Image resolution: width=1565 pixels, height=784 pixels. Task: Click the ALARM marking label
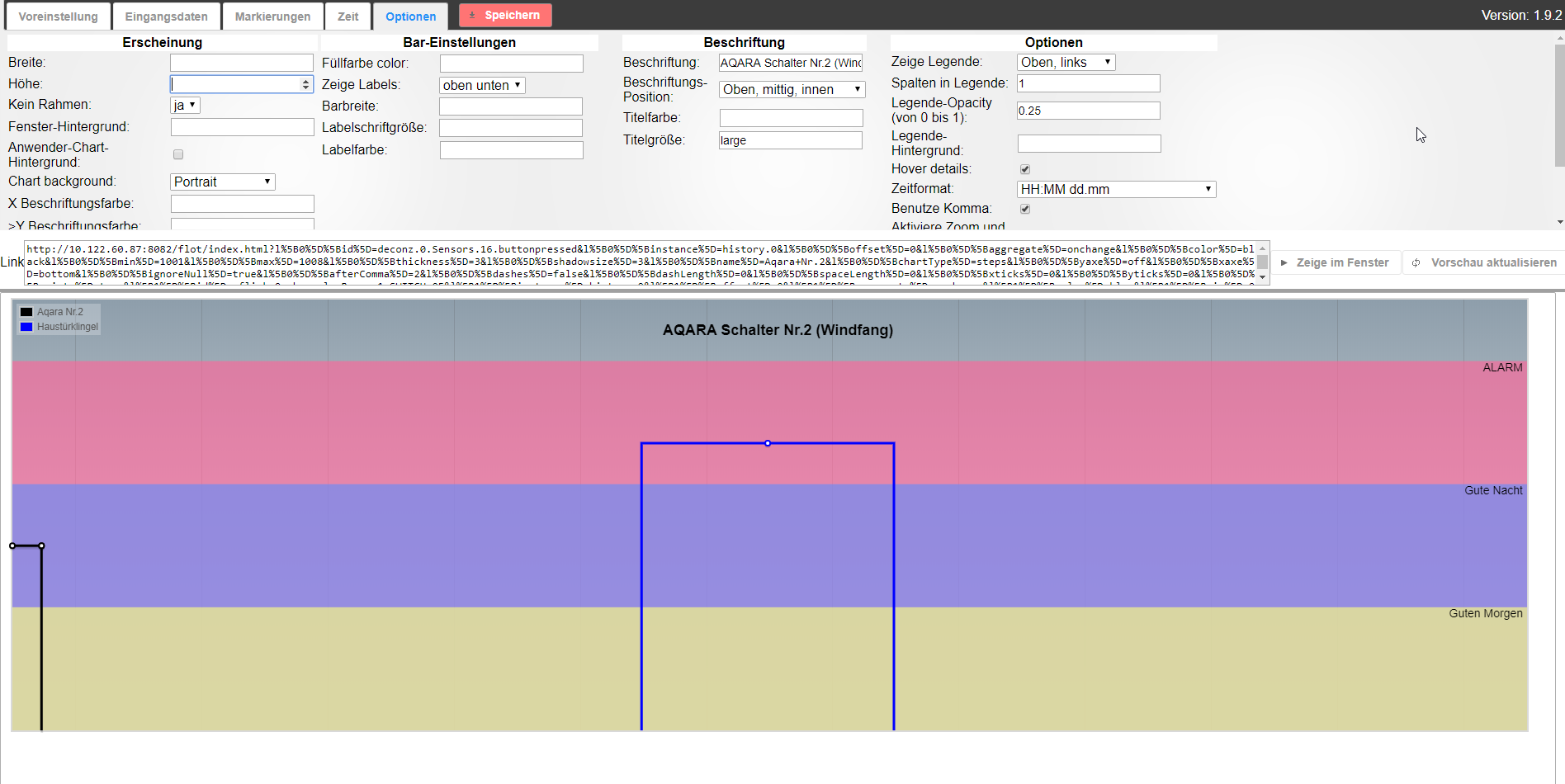click(1502, 367)
